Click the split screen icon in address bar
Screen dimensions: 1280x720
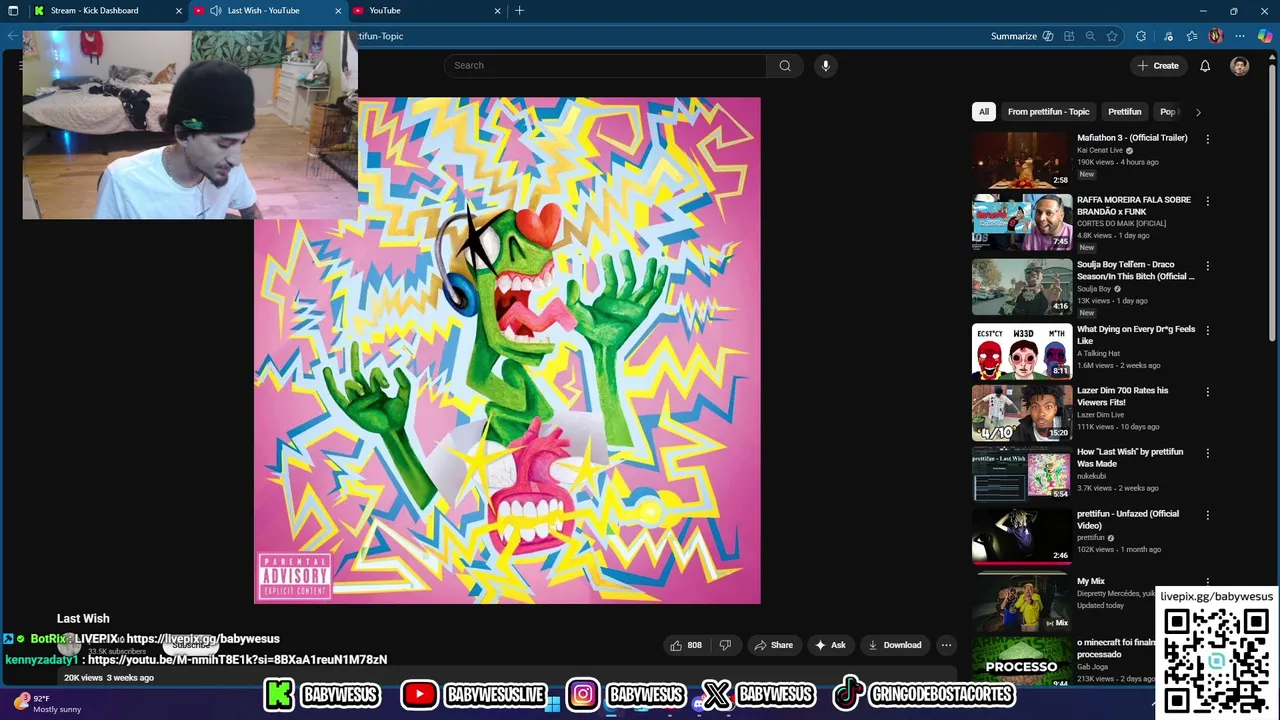pos(1069,36)
